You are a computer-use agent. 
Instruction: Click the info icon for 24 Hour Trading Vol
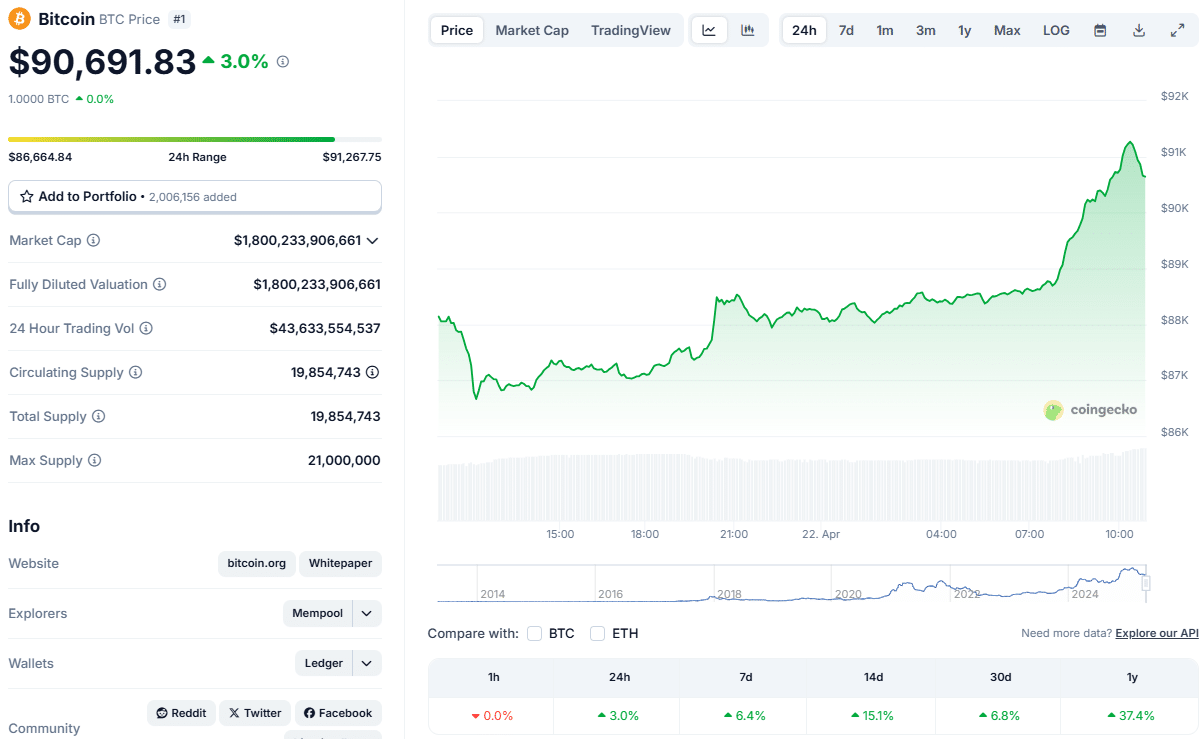(146, 329)
